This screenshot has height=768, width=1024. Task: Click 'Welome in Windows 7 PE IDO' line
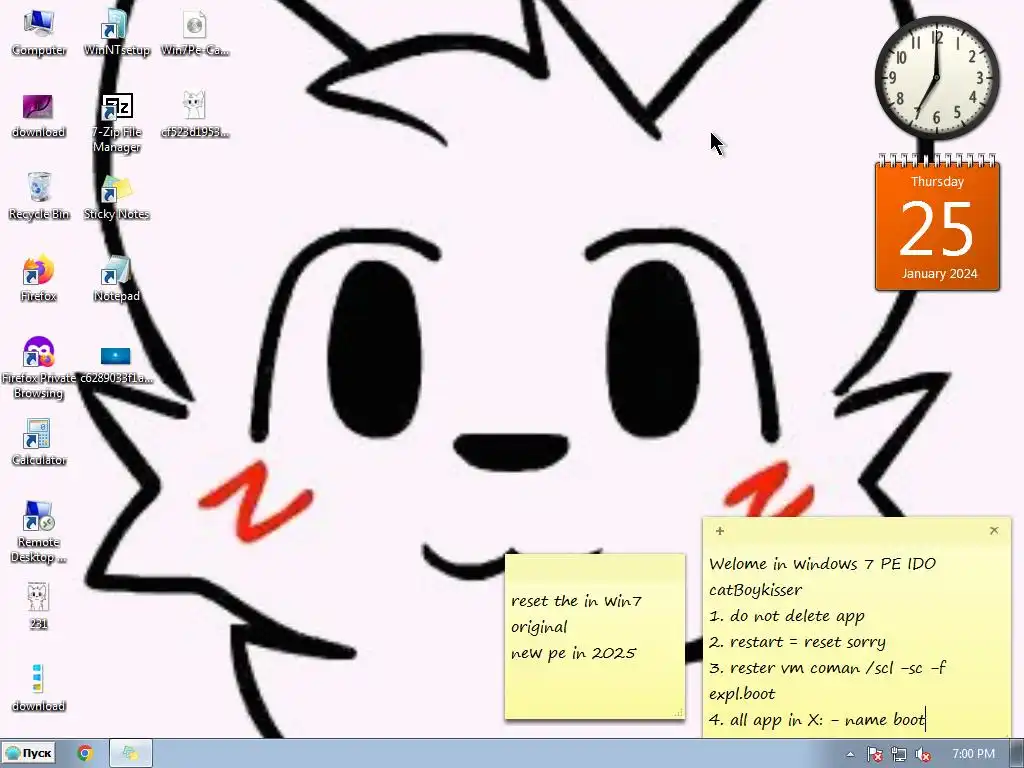tap(823, 564)
